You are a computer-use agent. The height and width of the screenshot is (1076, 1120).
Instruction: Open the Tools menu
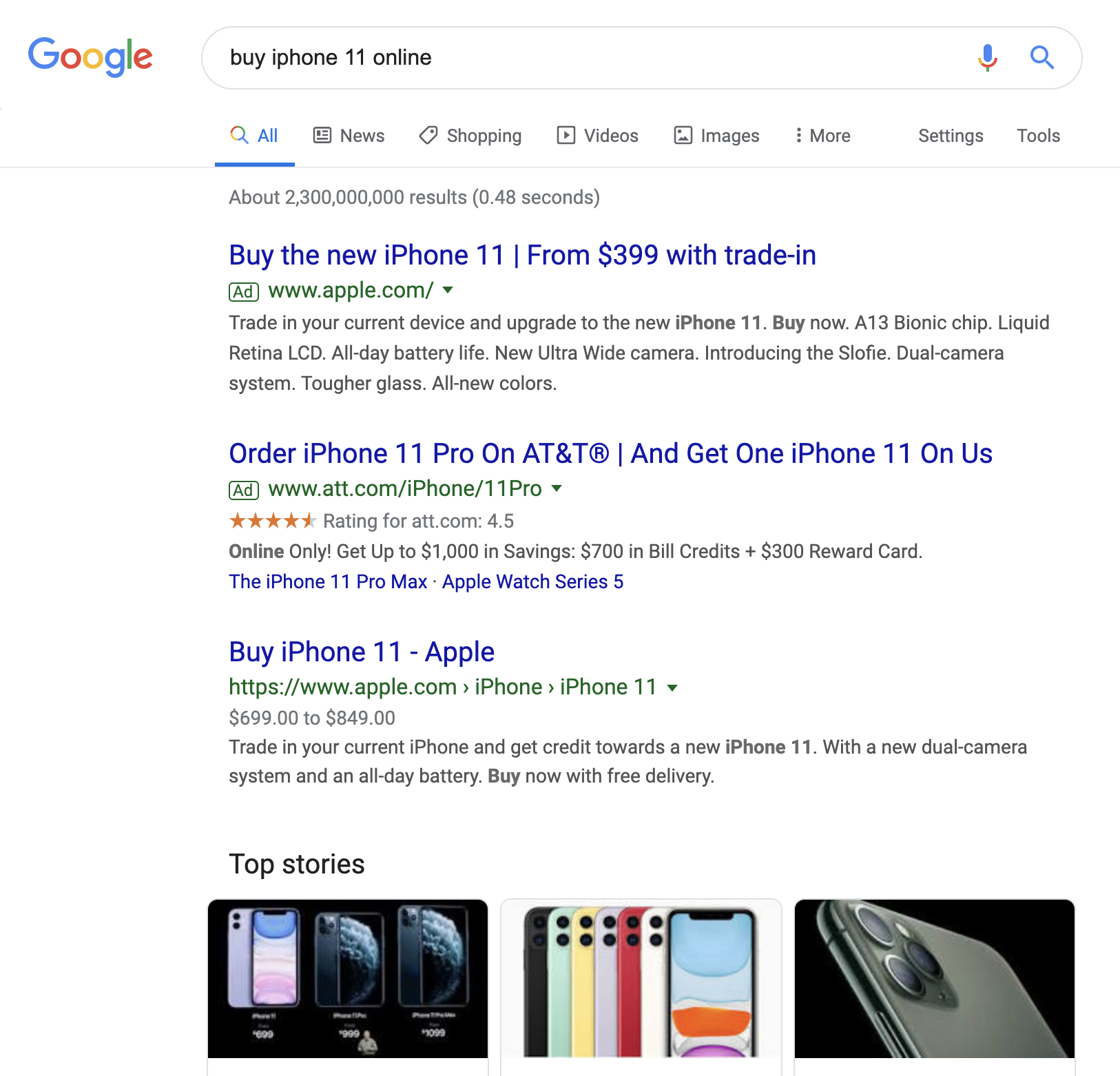(x=1038, y=136)
